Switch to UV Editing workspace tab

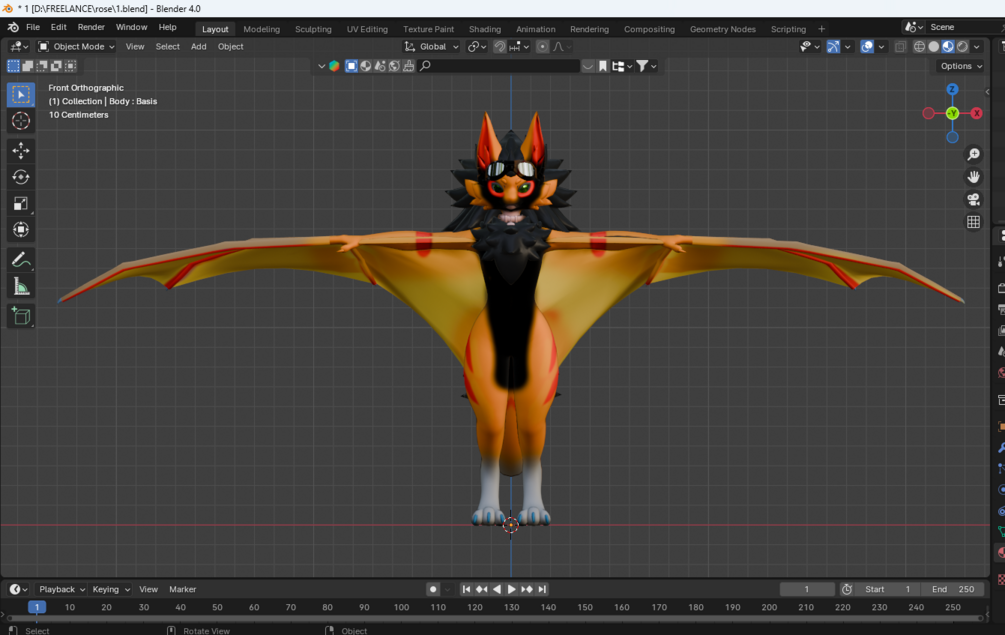point(367,29)
